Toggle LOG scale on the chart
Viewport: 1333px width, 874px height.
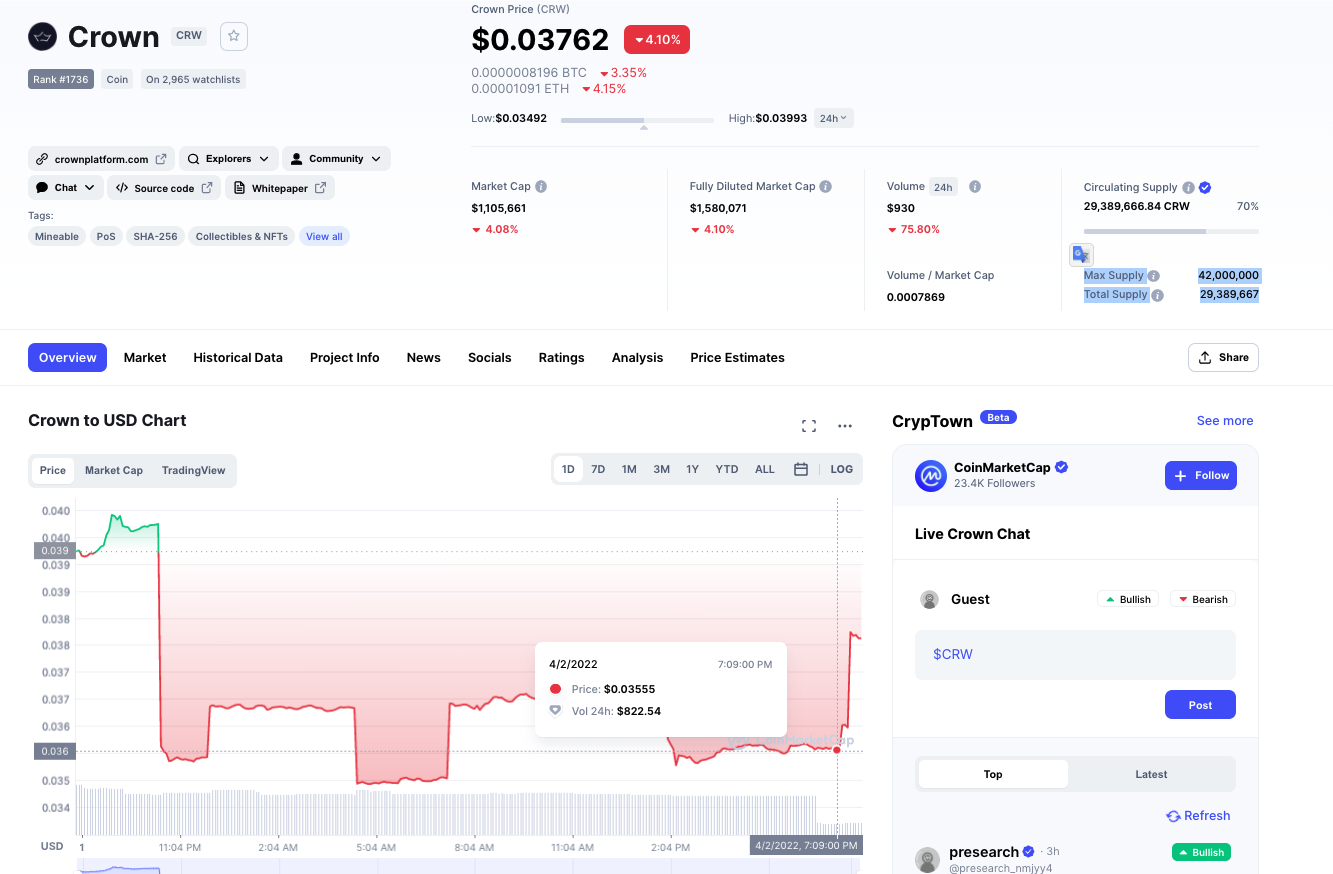coord(842,469)
